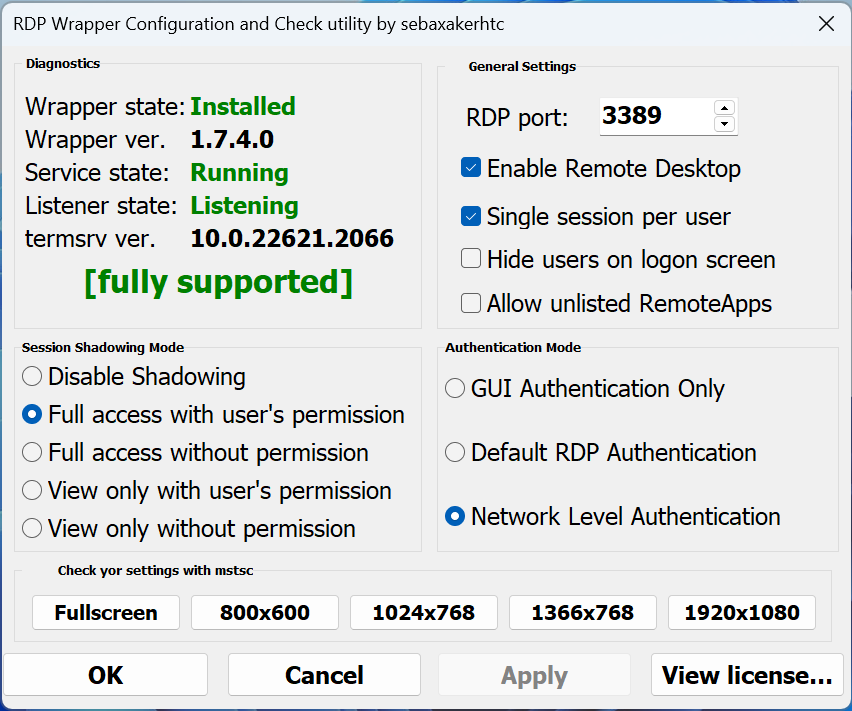Launch mstsc test at 800x600
Image resolution: width=852 pixels, height=711 pixels.
coord(265,613)
